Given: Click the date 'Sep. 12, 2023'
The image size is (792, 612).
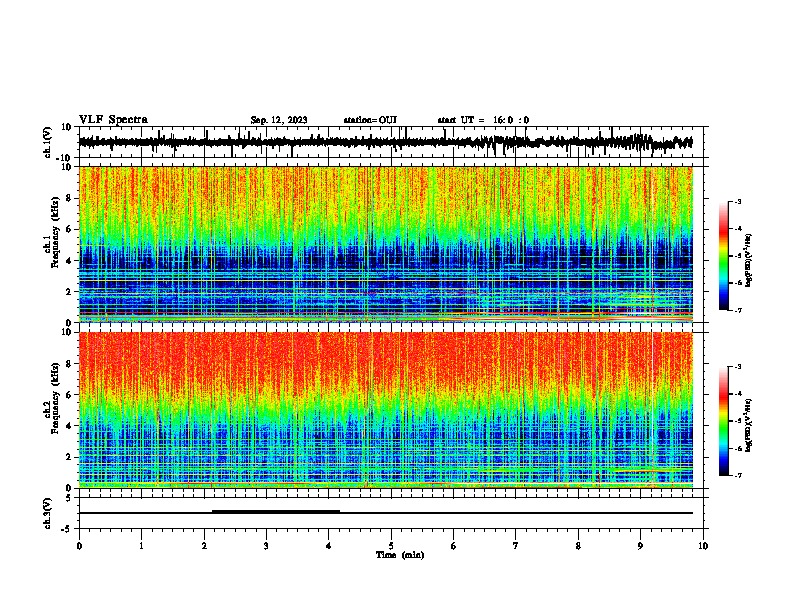Looking at the screenshot, I should [x=279, y=120].
